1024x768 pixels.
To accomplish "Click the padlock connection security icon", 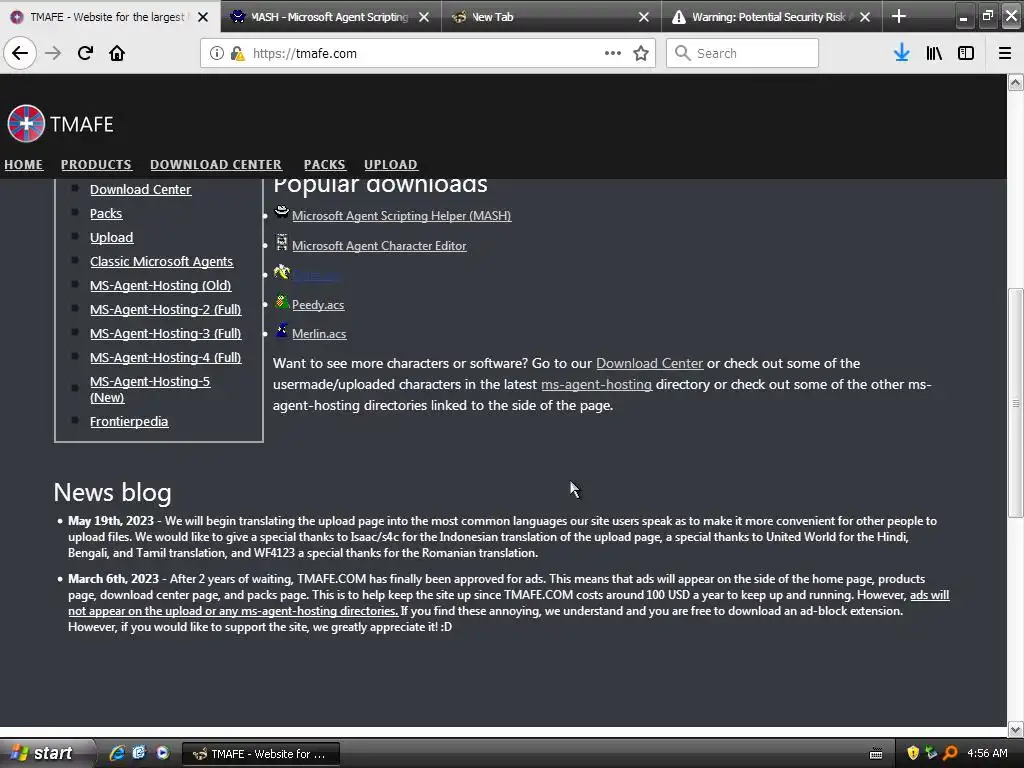I will 237,53.
